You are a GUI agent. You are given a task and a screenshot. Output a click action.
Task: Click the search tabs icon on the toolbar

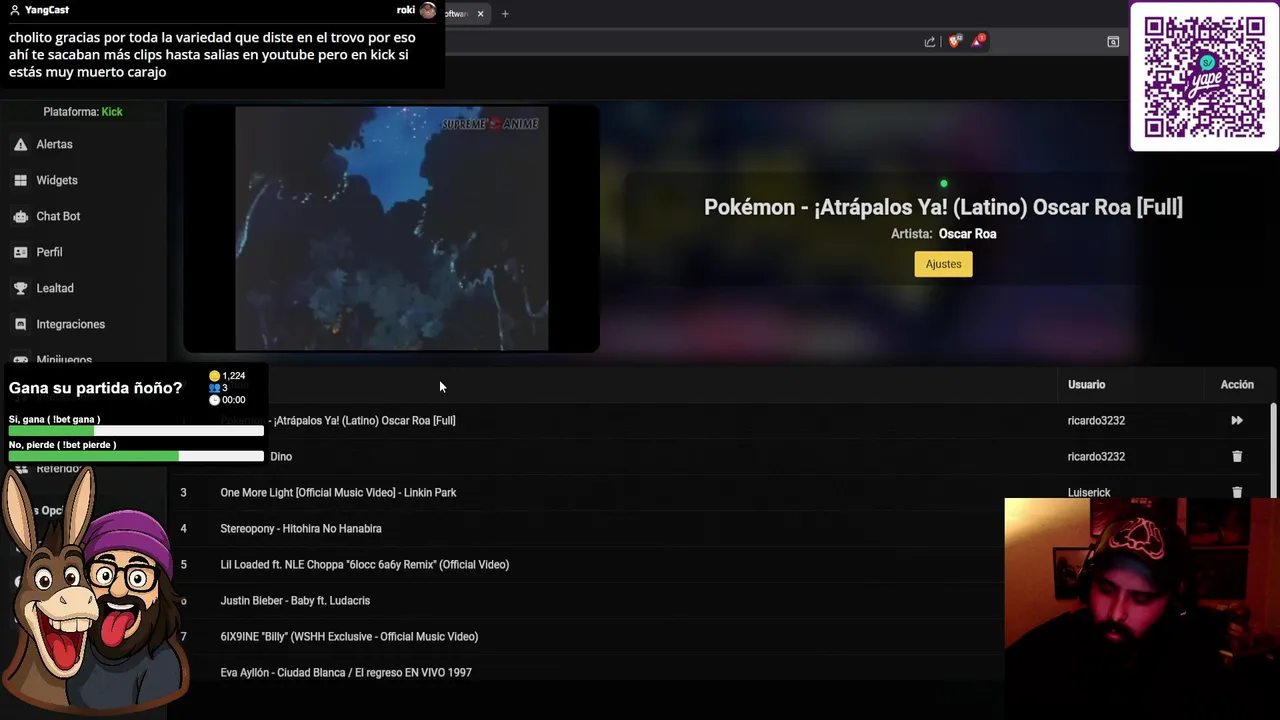pyautogui.click(x=1113, y=42)
